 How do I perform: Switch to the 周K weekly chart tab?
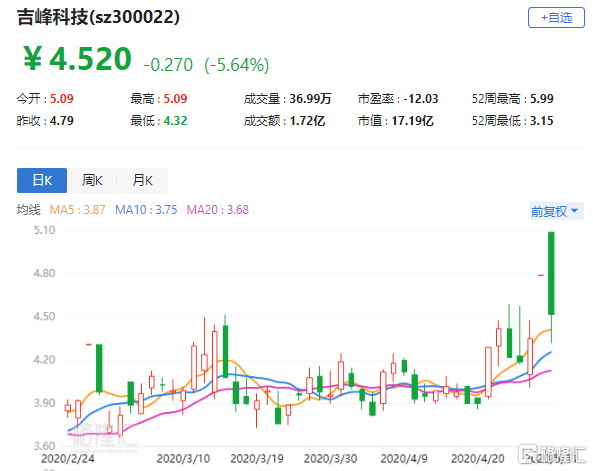pyautogui.click(x=92, y=180)
